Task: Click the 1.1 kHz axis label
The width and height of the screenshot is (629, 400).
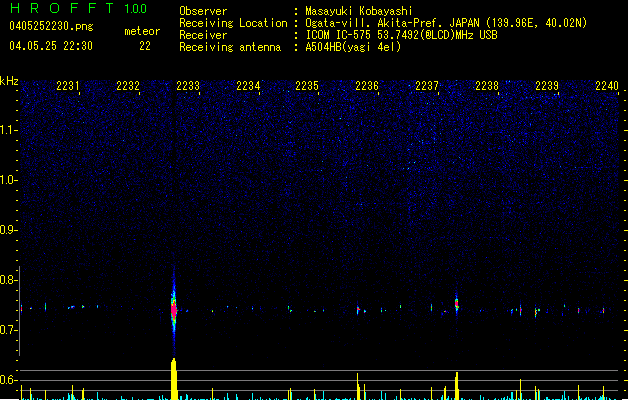Action: pyautogui.click(x=8, y=130)
